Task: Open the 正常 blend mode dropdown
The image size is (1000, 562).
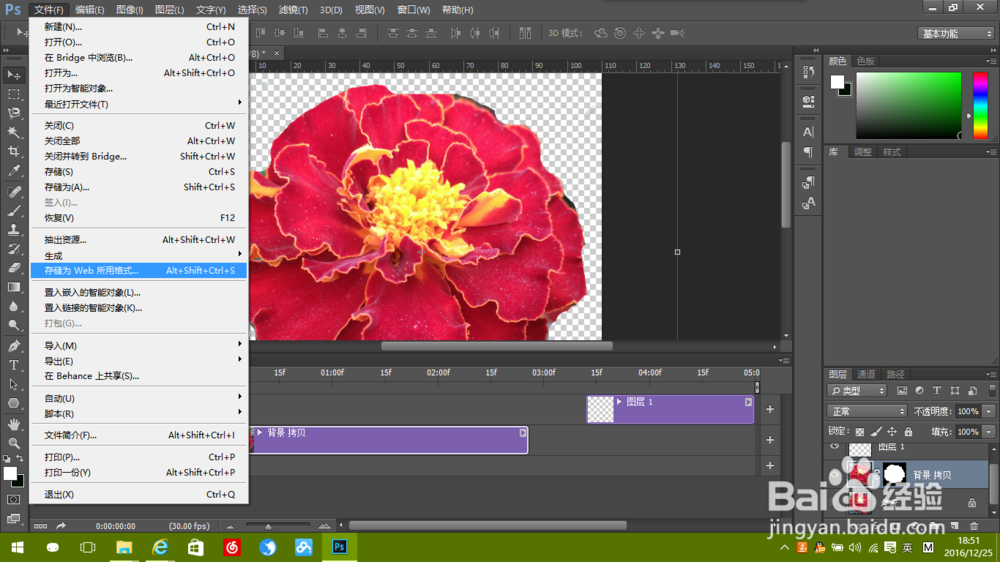Action: [x=867, y=411]
